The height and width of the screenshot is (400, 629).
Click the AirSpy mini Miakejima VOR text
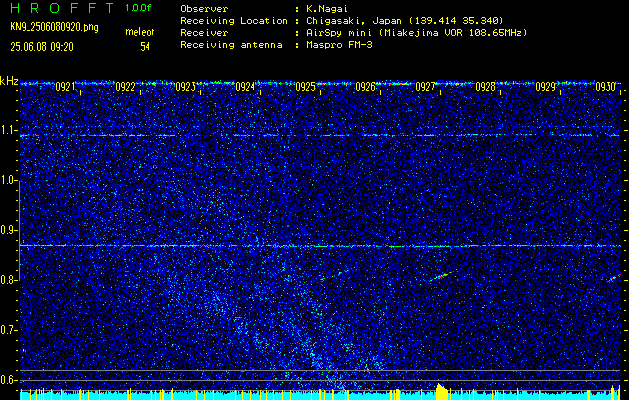(416, 33)
